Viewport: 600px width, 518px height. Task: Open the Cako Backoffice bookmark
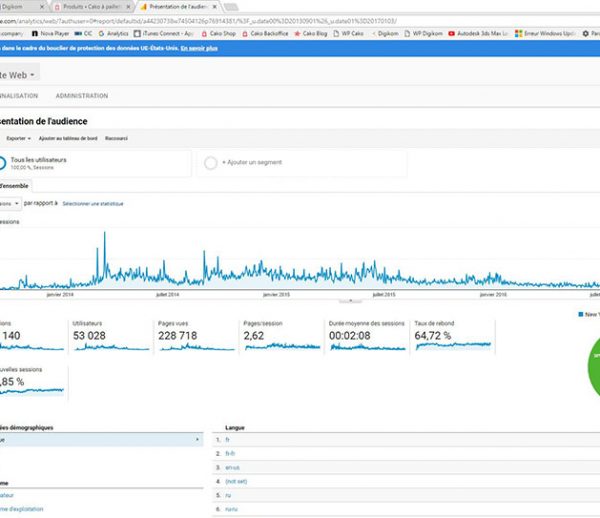click(265, 34)
